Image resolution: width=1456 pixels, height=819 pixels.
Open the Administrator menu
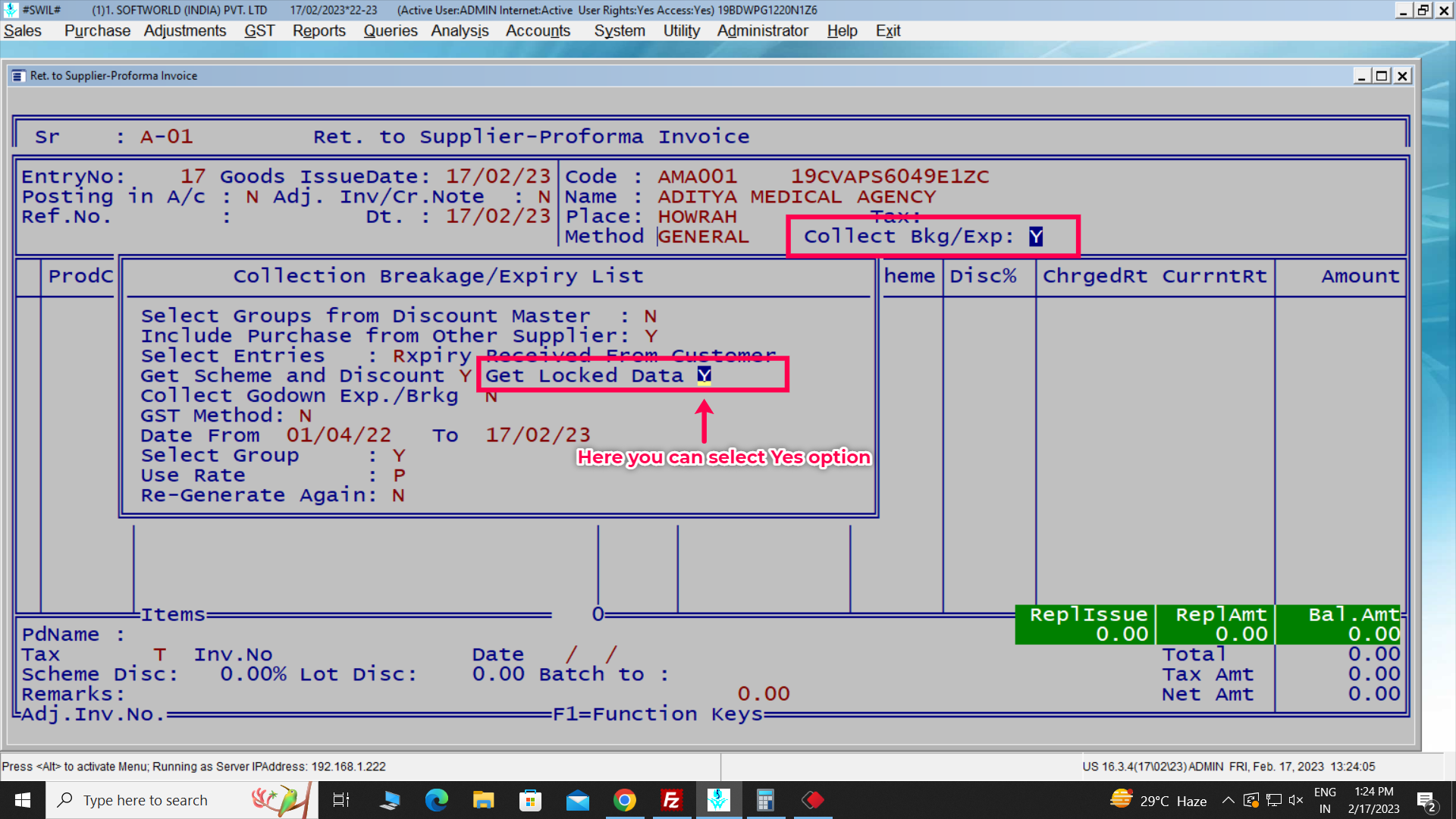pyautogui.click(x=762, y=31)
